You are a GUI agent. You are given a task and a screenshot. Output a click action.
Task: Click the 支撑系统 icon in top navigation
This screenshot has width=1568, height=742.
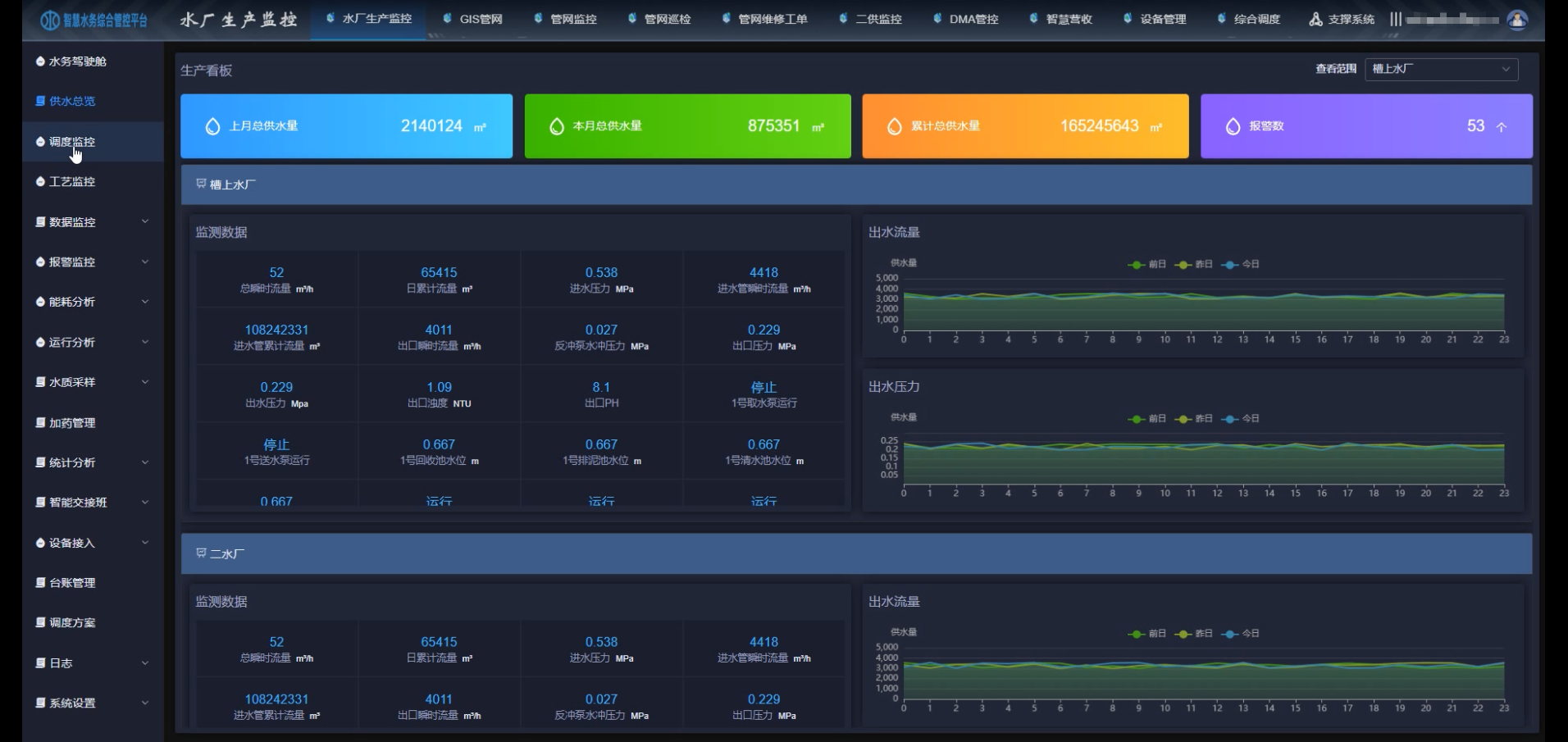pos(1315,19)
